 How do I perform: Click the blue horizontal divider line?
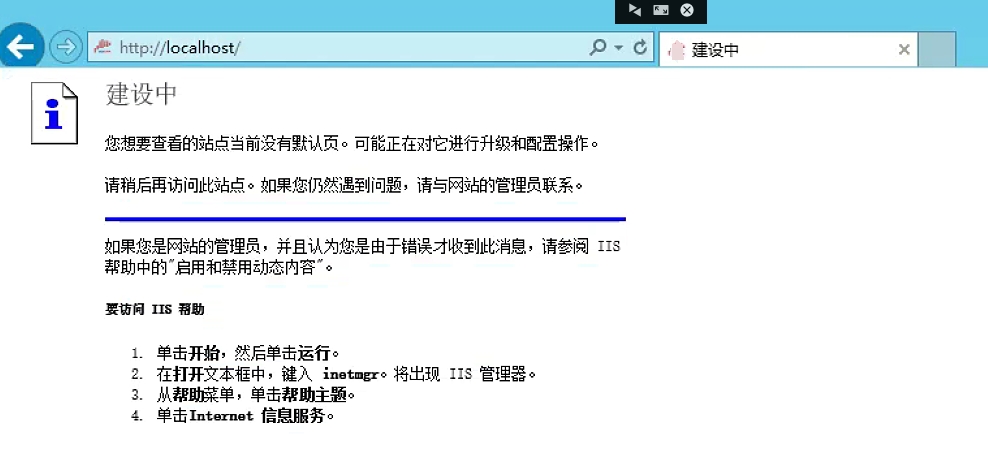click(x=365, y=218)
